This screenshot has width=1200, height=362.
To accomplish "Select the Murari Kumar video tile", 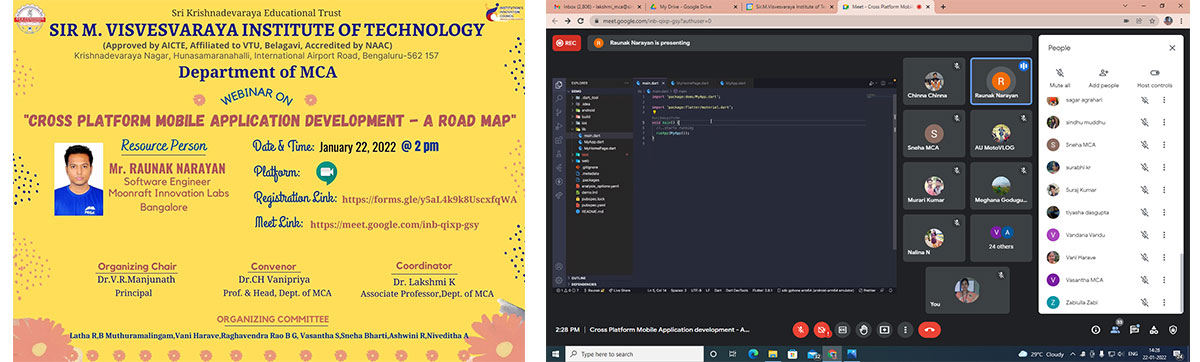I will pos(933,185).
